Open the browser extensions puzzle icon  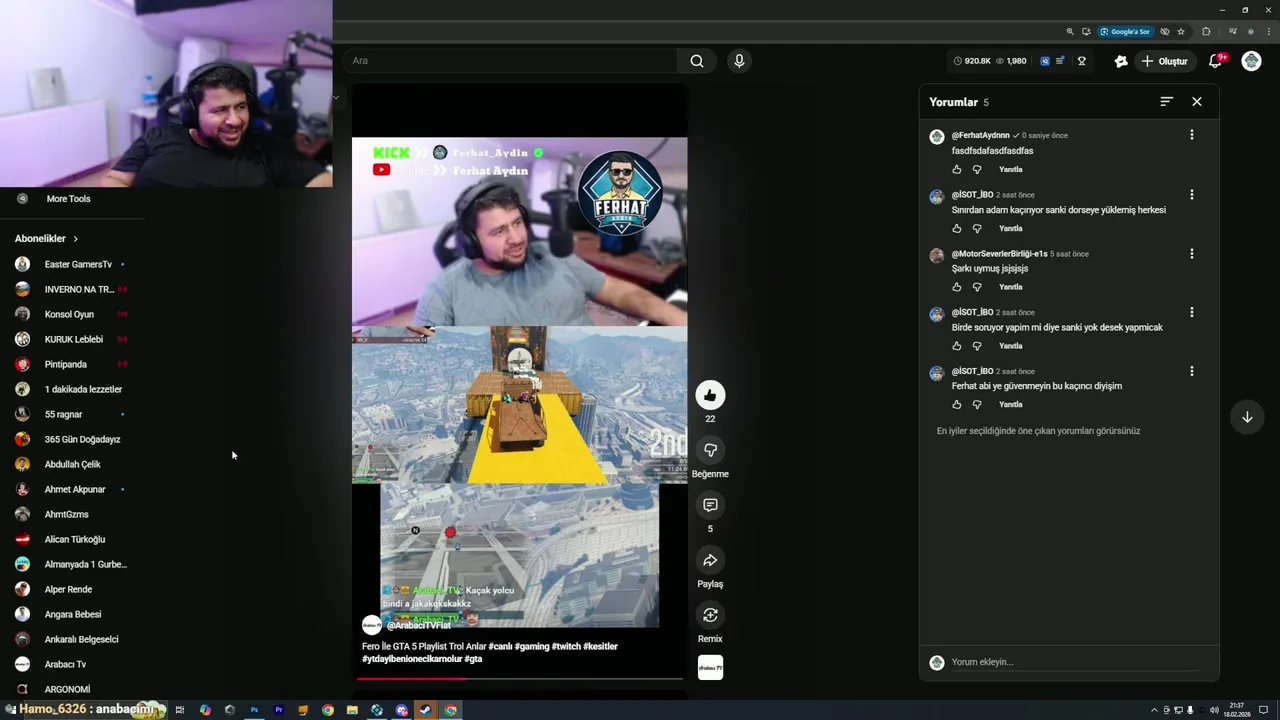[1206, 32]
